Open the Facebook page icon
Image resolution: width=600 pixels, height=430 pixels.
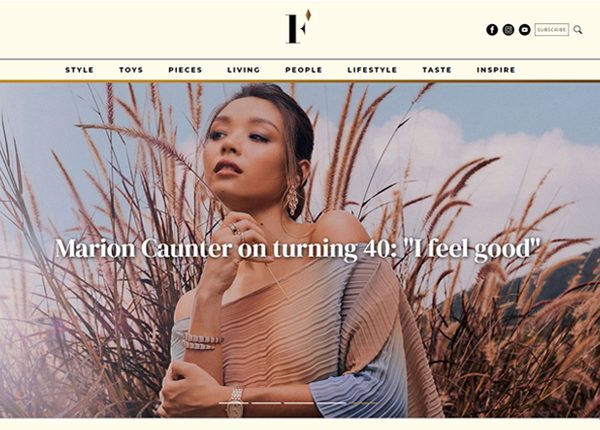coord(492,29)
